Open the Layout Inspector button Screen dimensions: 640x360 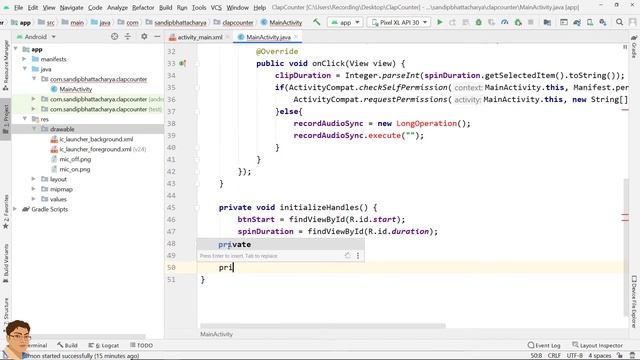click(597, 345)
